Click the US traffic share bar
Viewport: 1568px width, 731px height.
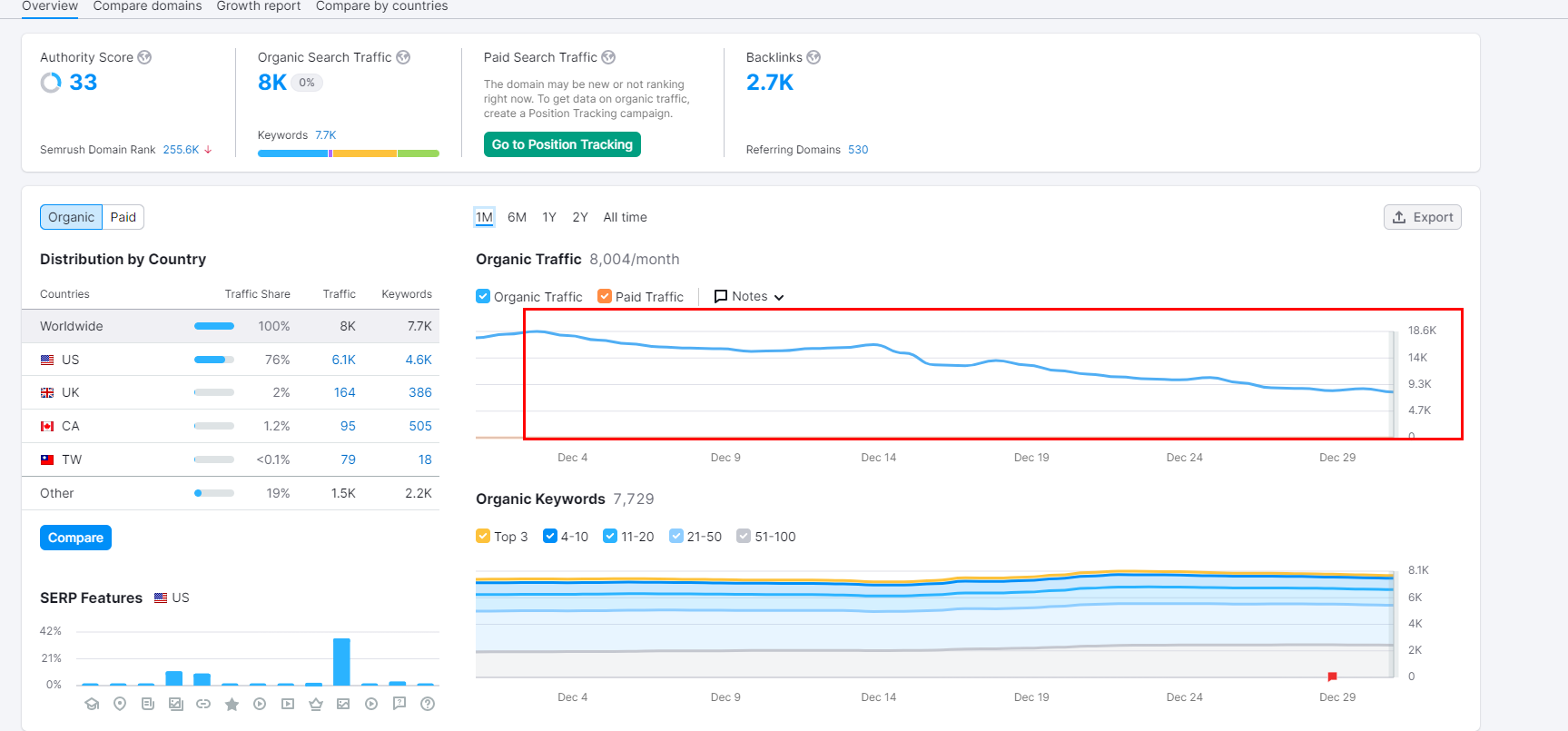(214, 360)
